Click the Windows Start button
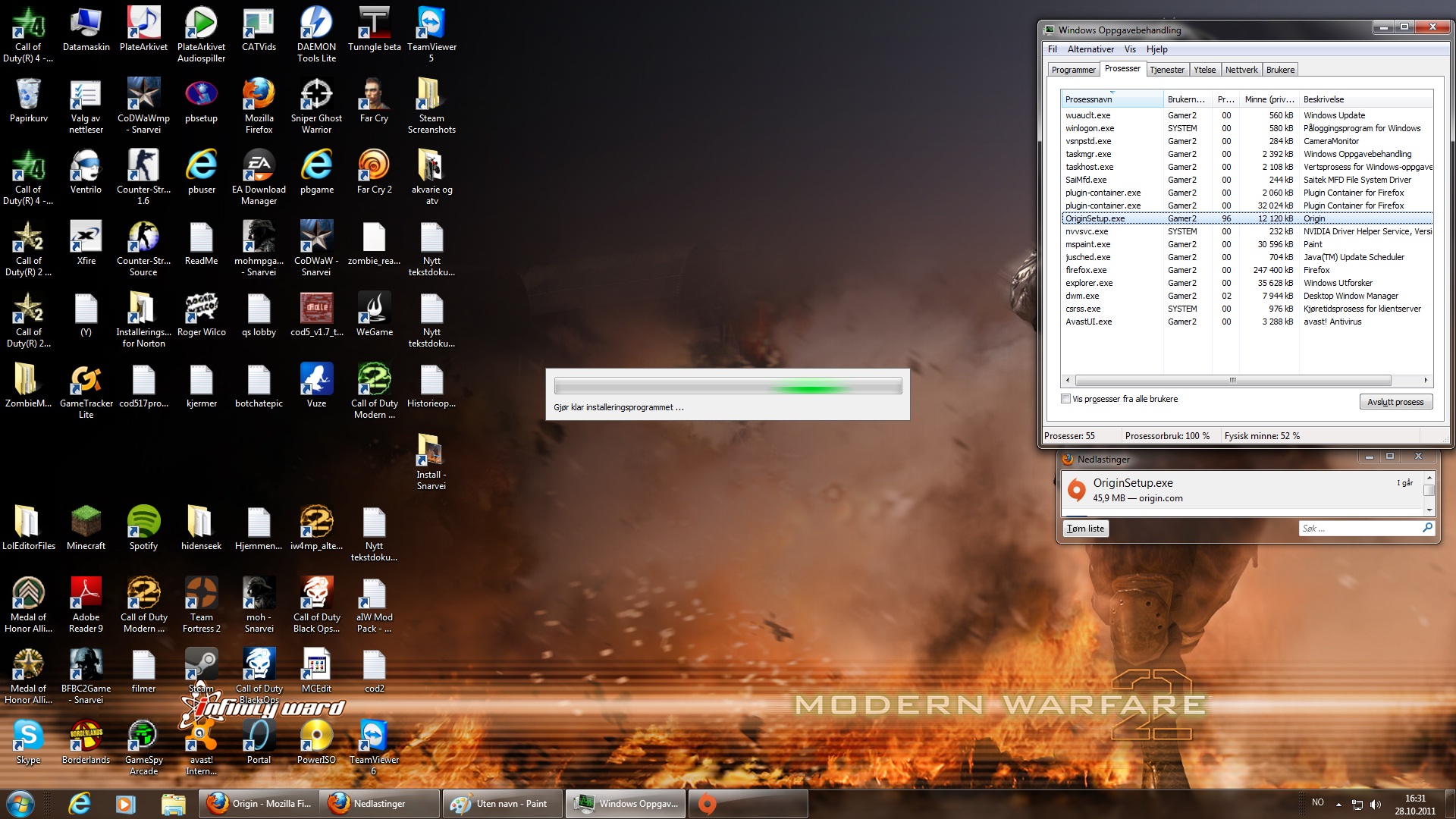Image resolution: width=1456 pixels, height=819 pixels. [x=21, y=803]
